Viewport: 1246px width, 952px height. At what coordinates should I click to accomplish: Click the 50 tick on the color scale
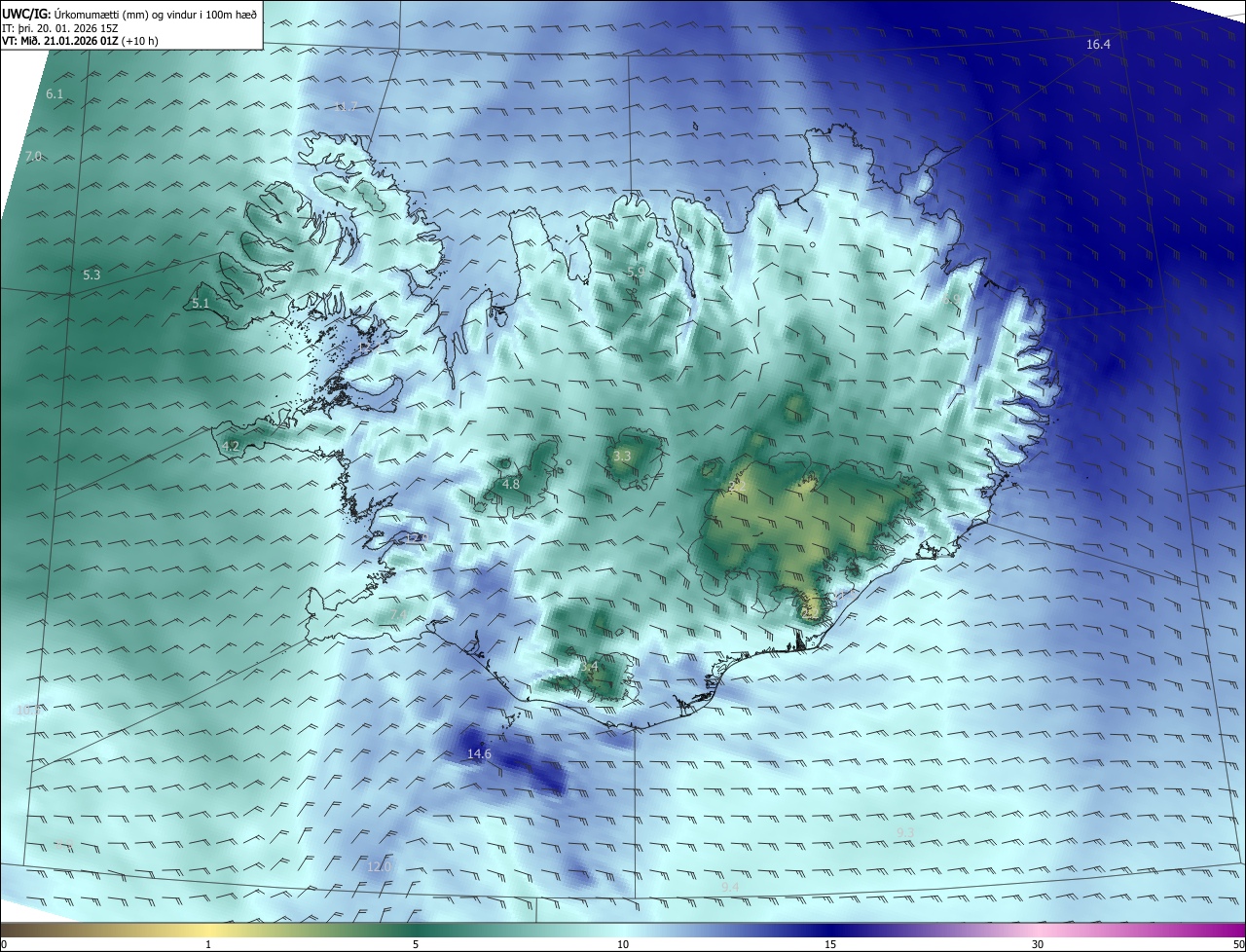[1238, 944]
